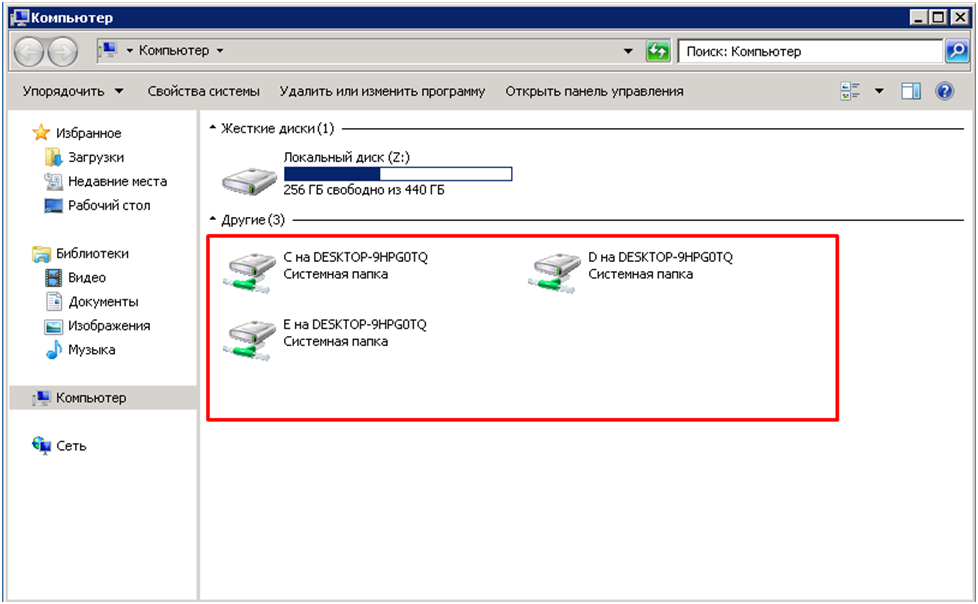The height and width of the screenshot is (604, 978).
Task: Click the Рабочий стол icon in sidebar
Action: [x=54, y=205]
